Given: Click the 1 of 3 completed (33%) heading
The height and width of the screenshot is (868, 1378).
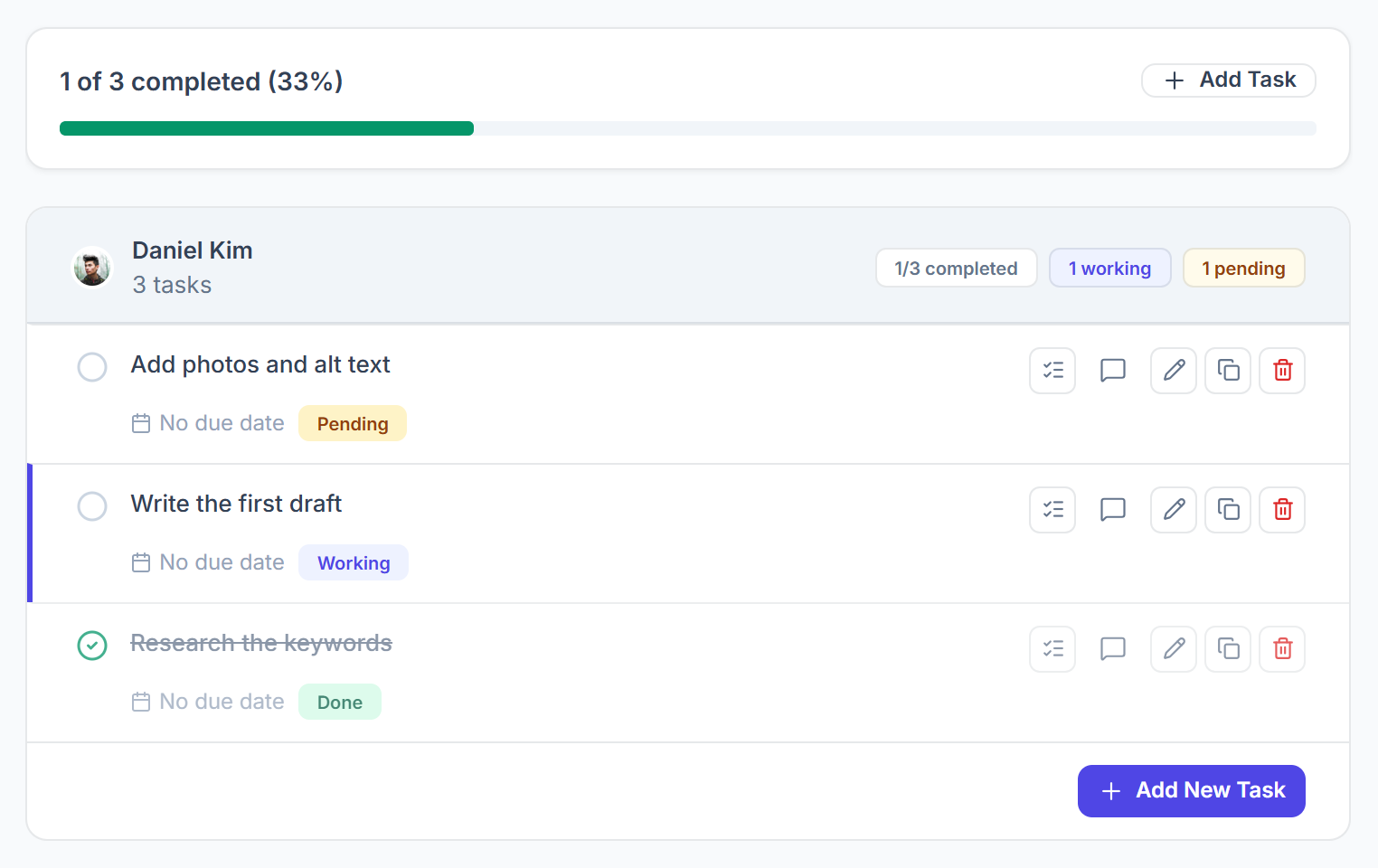Looking at the screenshot, I should (x=202, y=81).
